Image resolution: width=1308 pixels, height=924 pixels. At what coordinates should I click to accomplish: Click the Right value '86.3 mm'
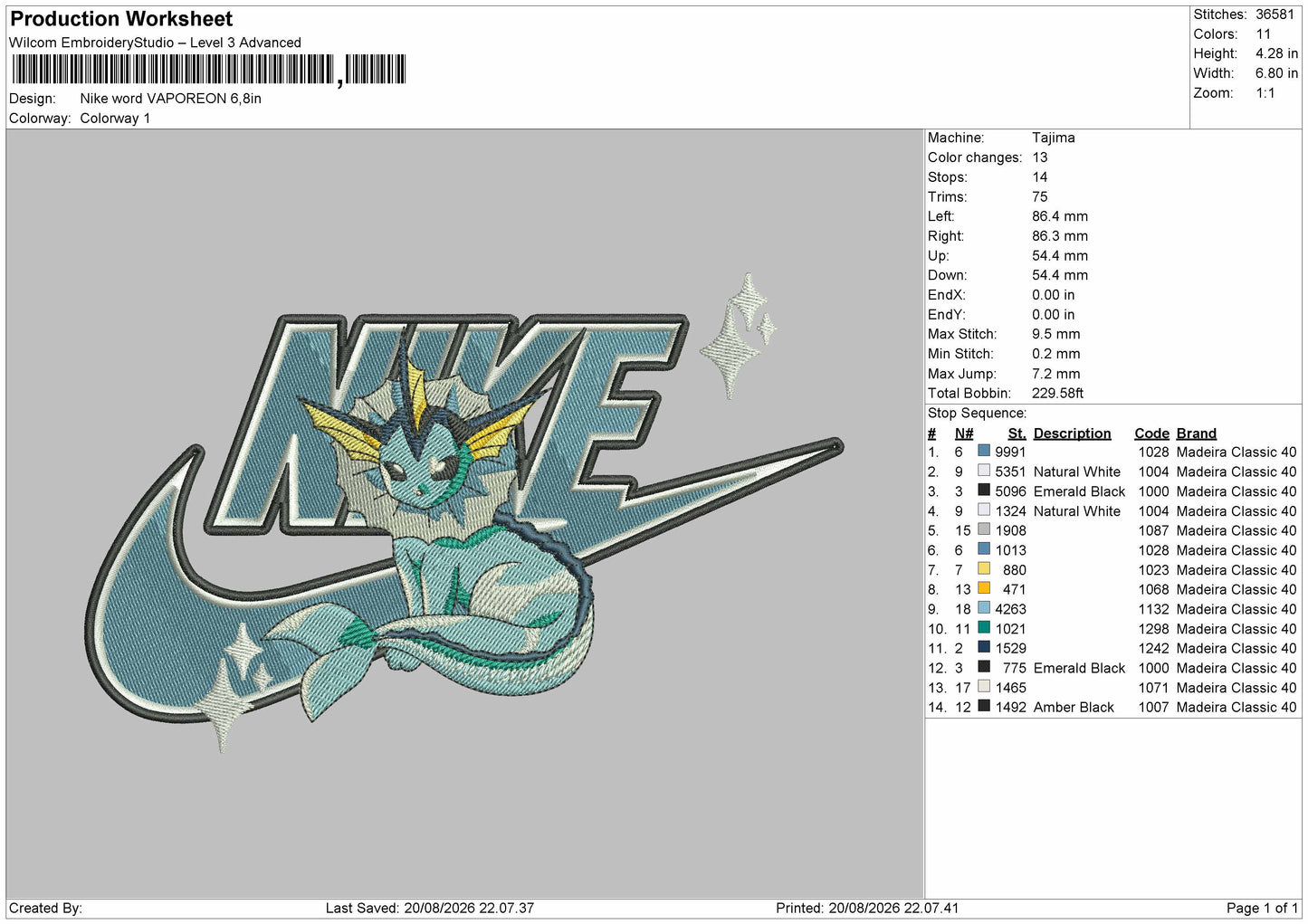(1060, 236)
